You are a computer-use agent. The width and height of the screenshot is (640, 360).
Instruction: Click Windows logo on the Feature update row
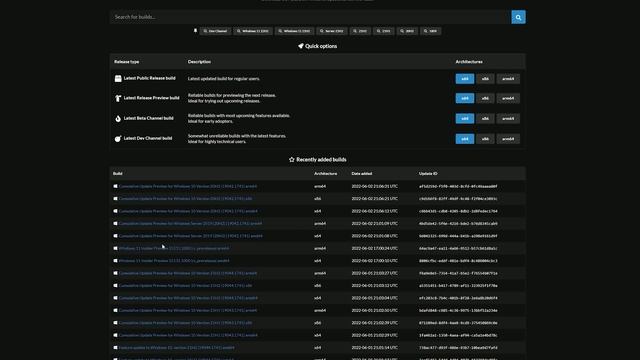(116, 348)
